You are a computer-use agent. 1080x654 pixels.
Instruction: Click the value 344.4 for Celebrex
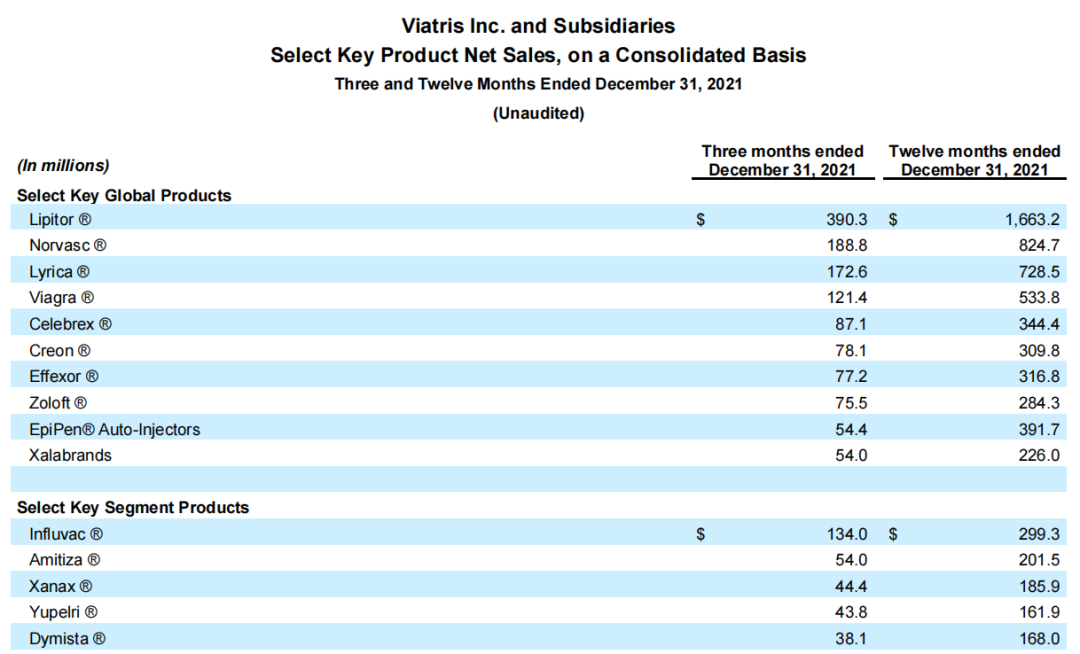click(x=1039, y=324)
